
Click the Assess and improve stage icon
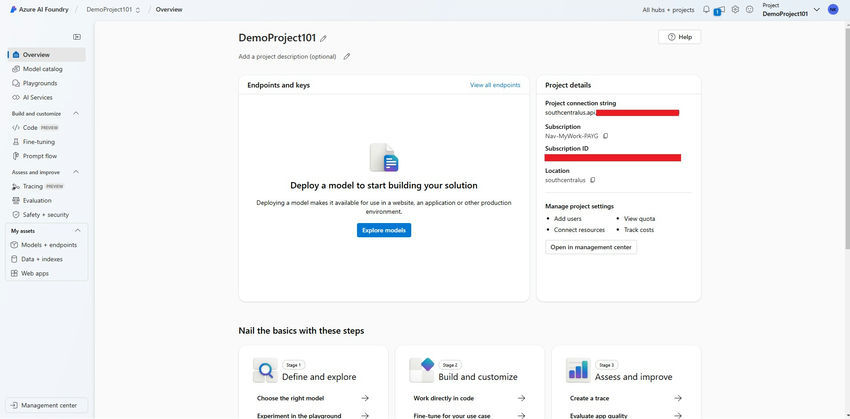(x=578, y=370)
